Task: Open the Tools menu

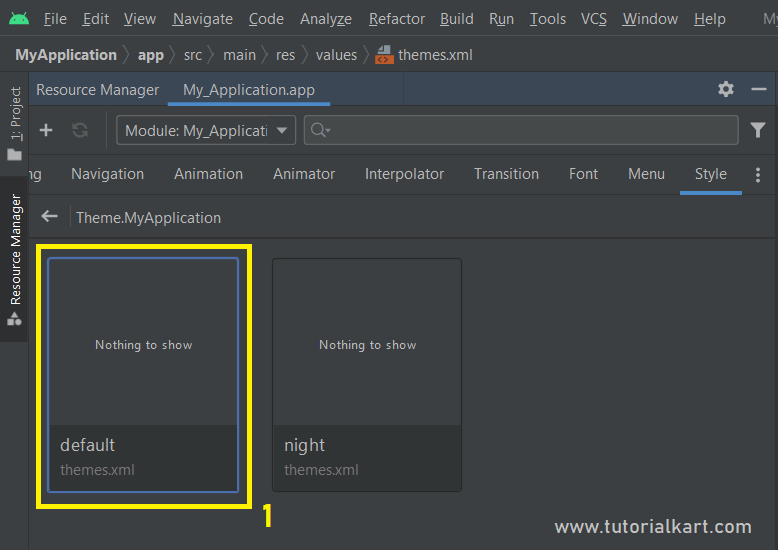Action: 548,19
